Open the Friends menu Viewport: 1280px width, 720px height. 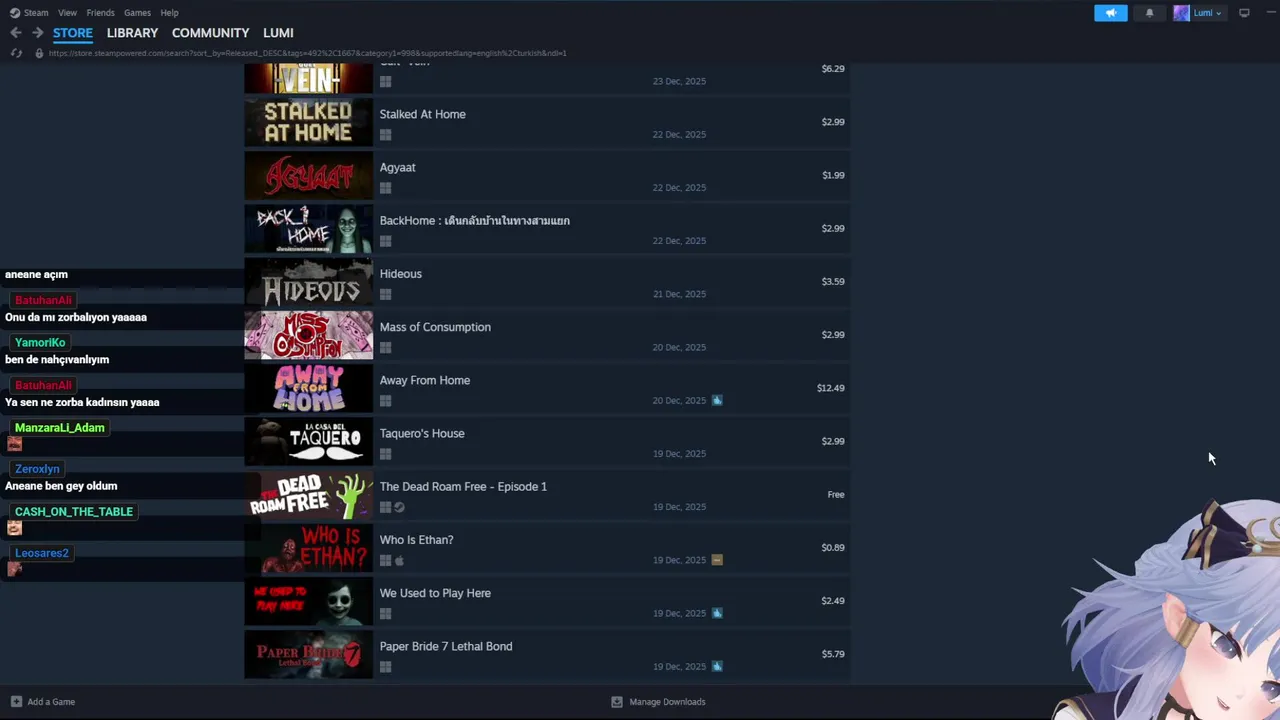pyautogui.click(x=100, y=13)
